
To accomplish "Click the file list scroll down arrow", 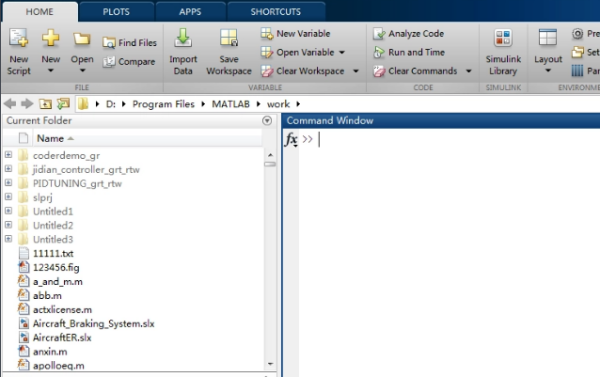I will tap(270, 364).
